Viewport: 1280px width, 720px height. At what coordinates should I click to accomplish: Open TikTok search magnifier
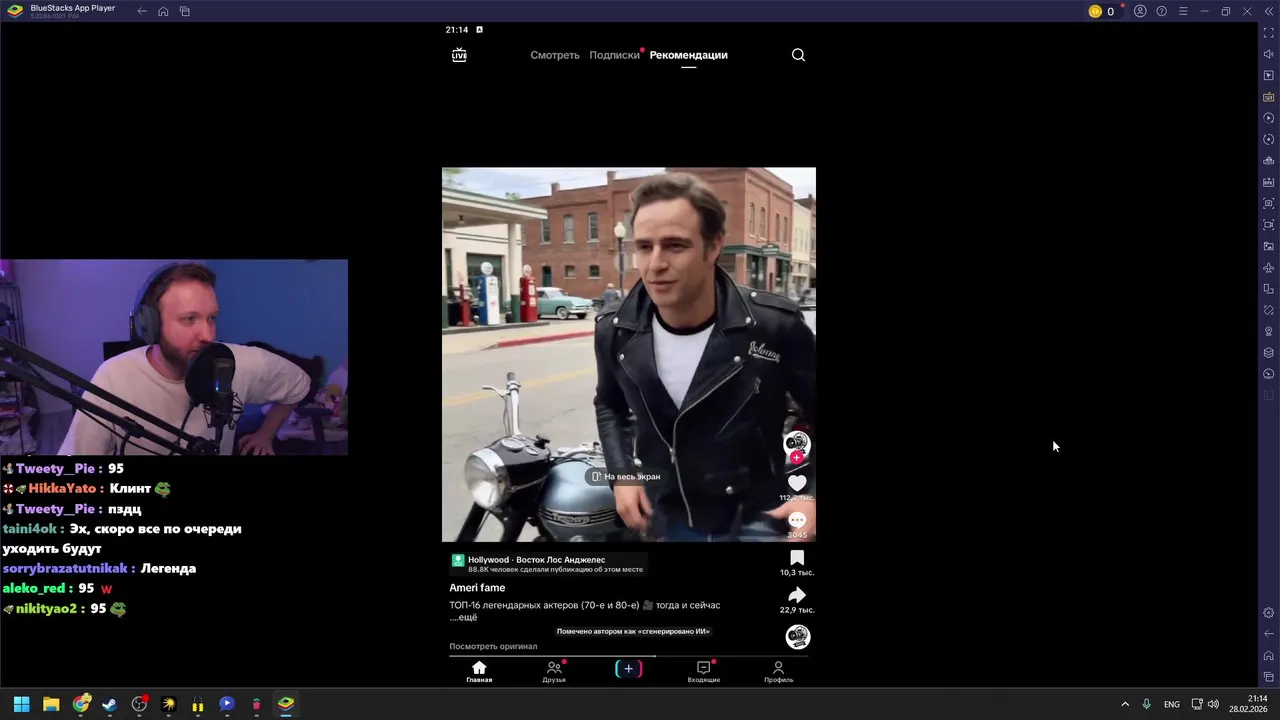click(798, 55)
